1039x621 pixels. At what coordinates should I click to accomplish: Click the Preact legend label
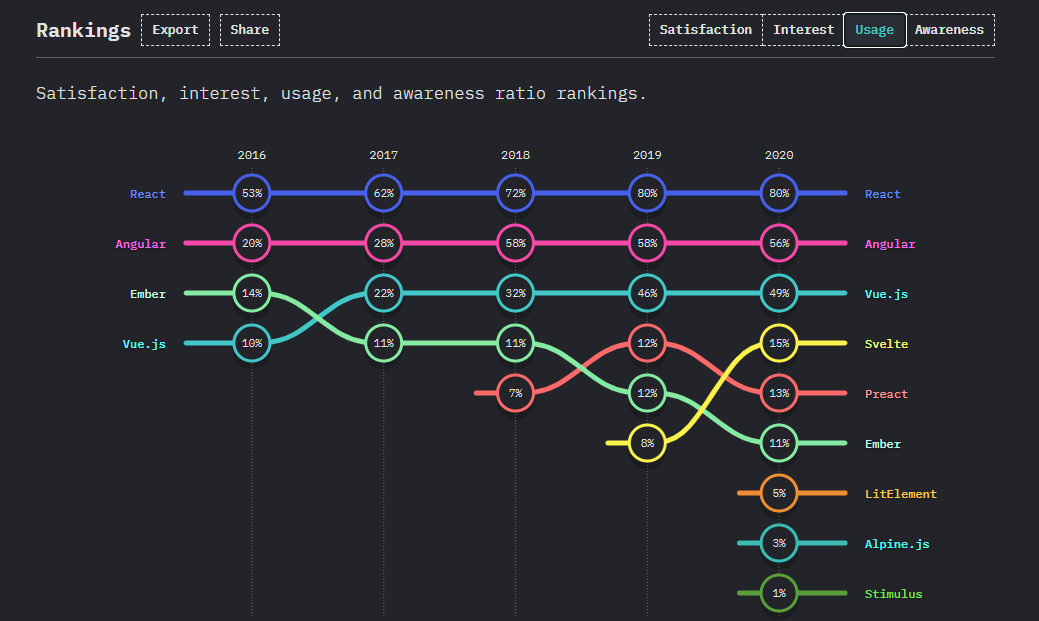pyautogui.click(x=887, y=394)
